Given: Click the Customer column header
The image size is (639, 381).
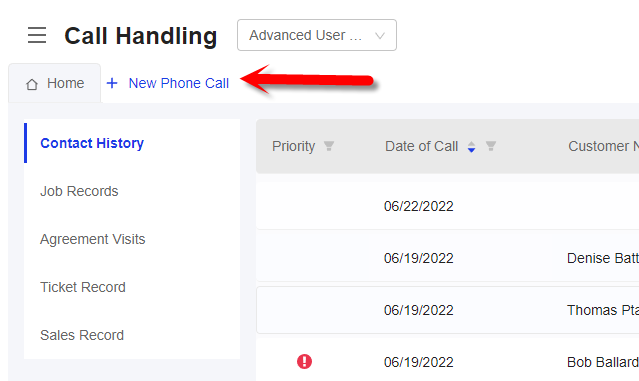Looking at the screenshot, I should (x=603, y=146).
